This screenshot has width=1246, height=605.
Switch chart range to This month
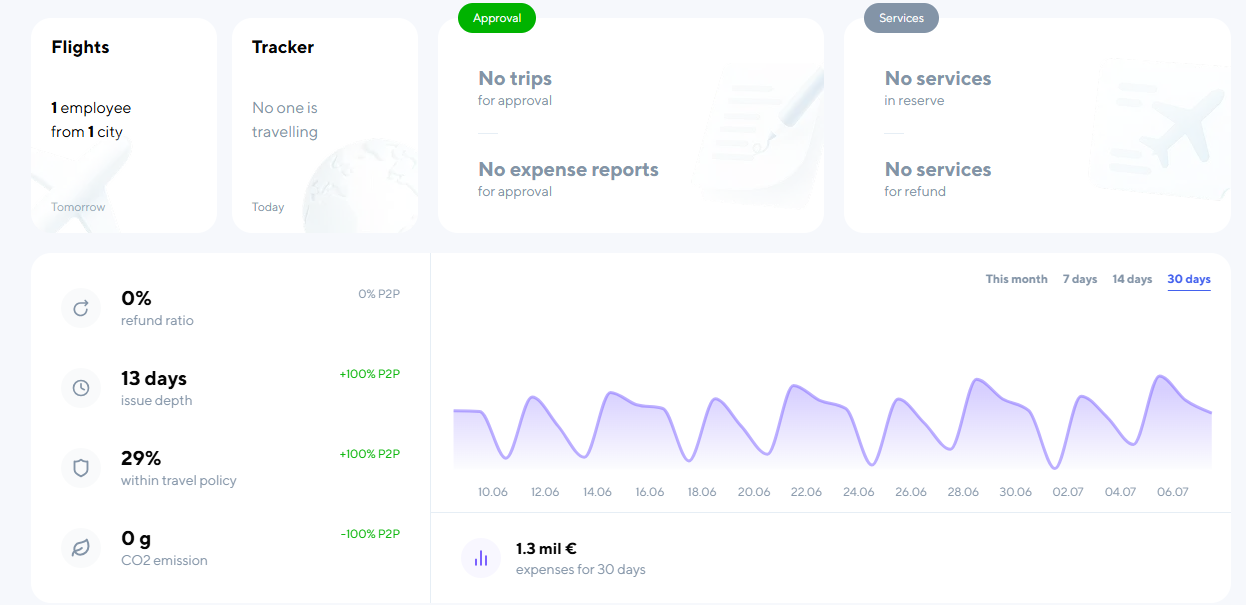click(x=1016, y=279)
